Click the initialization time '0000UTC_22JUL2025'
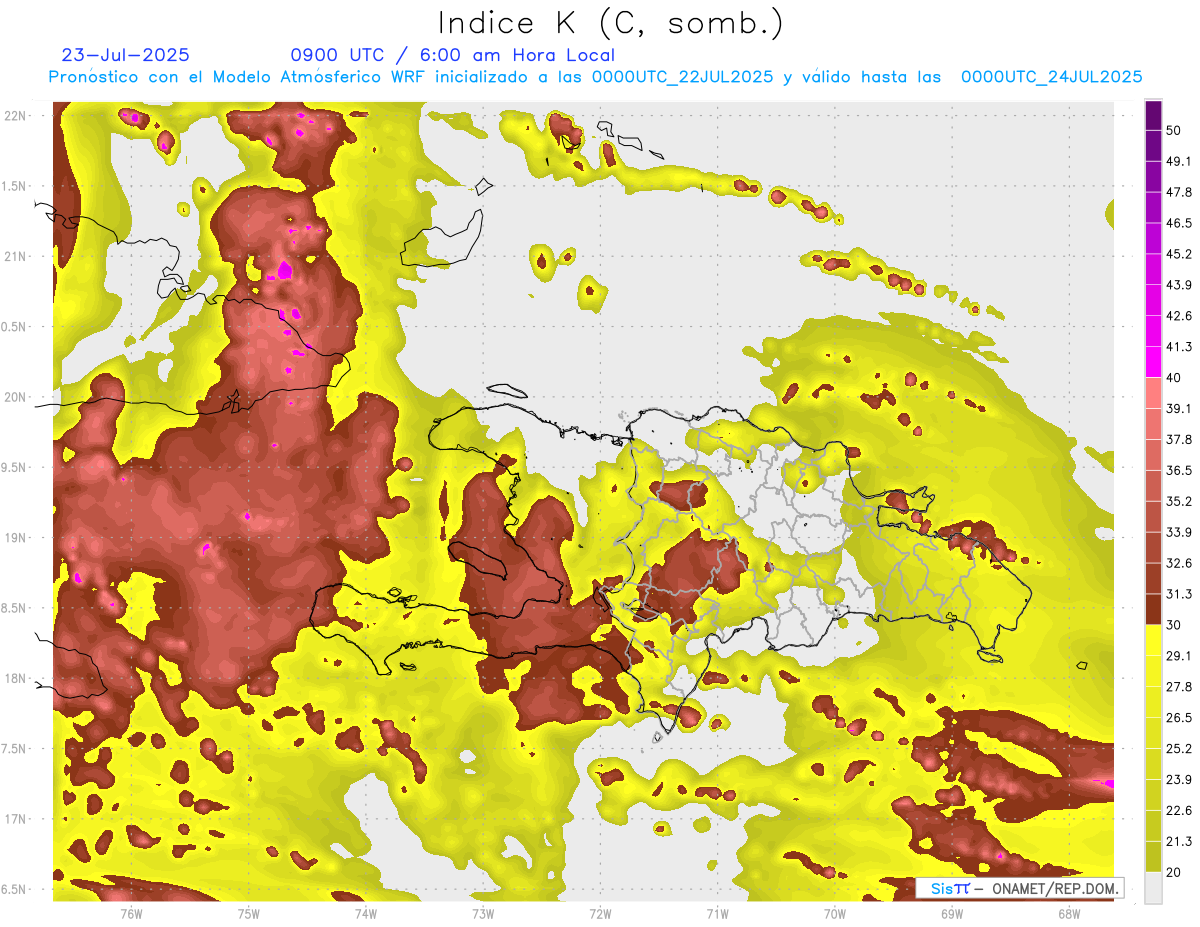Viewport: 1200px width, 927px height. point(682,77)
